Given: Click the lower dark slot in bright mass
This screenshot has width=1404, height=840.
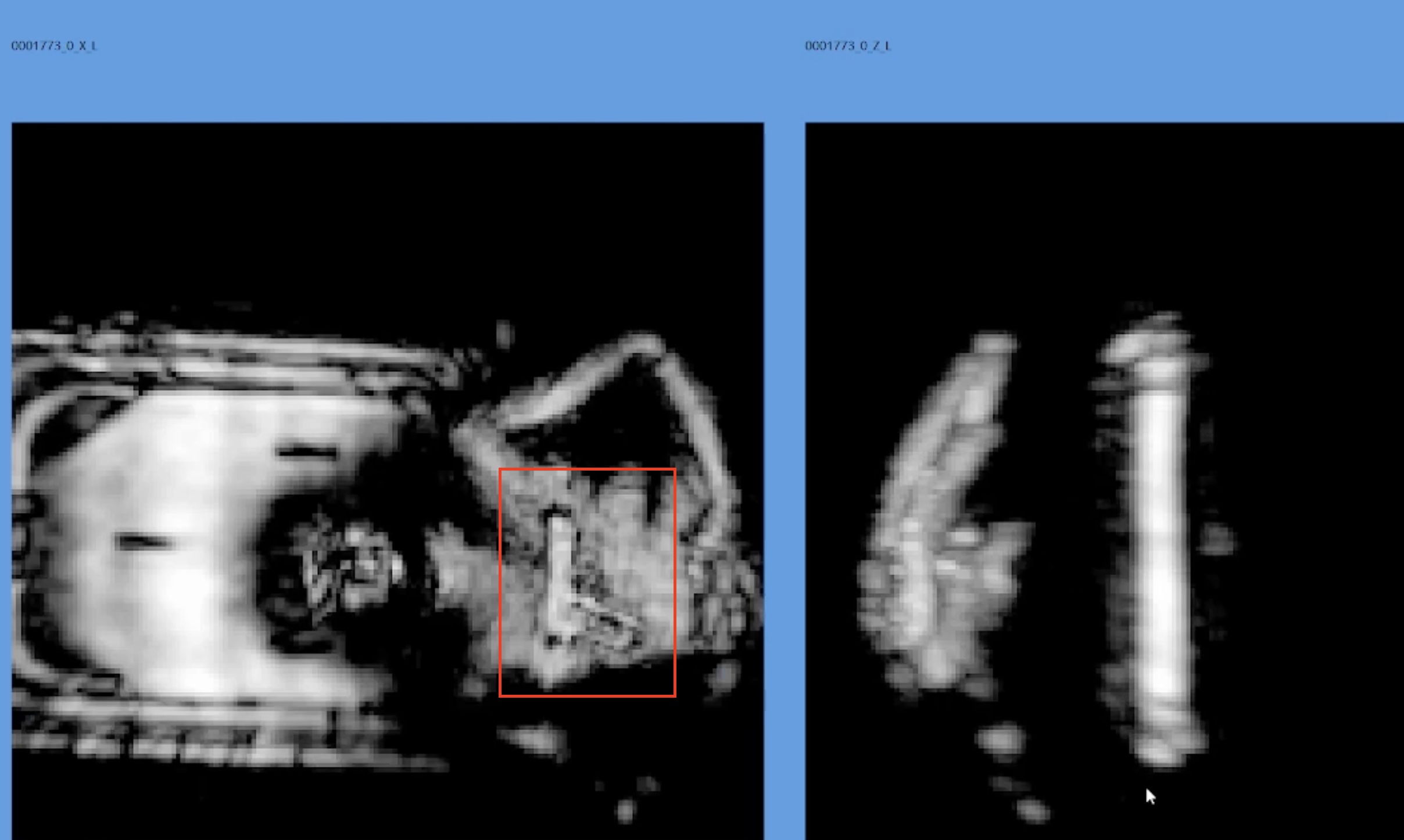Looking at the screenshot, I should click(x=144, y=542).
